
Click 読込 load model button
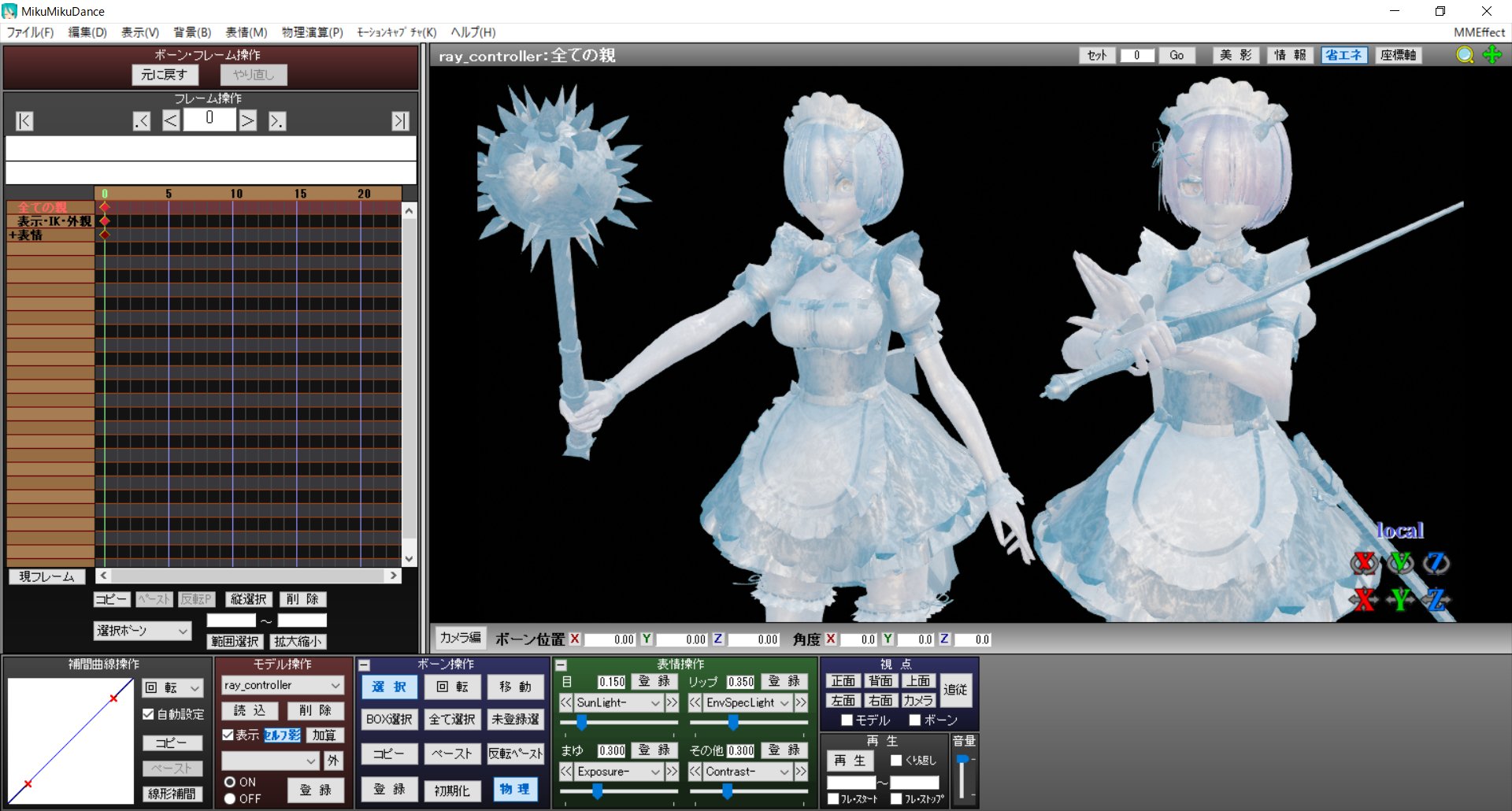pyautogui.click(x=250, y=710)
